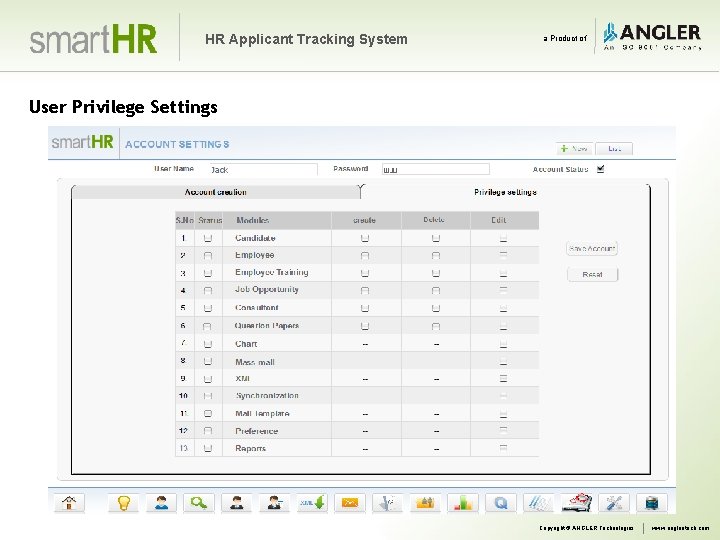Click the Modules column header
Image resolution: width=720 pixels, height=540 pixels.
(253, 220)
